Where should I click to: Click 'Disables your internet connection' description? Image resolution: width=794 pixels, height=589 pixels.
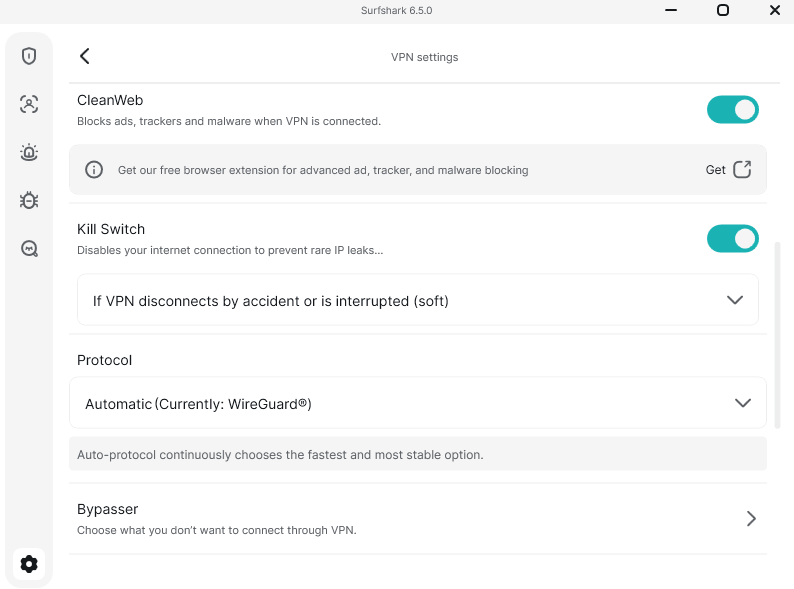(x=230, y=250)
